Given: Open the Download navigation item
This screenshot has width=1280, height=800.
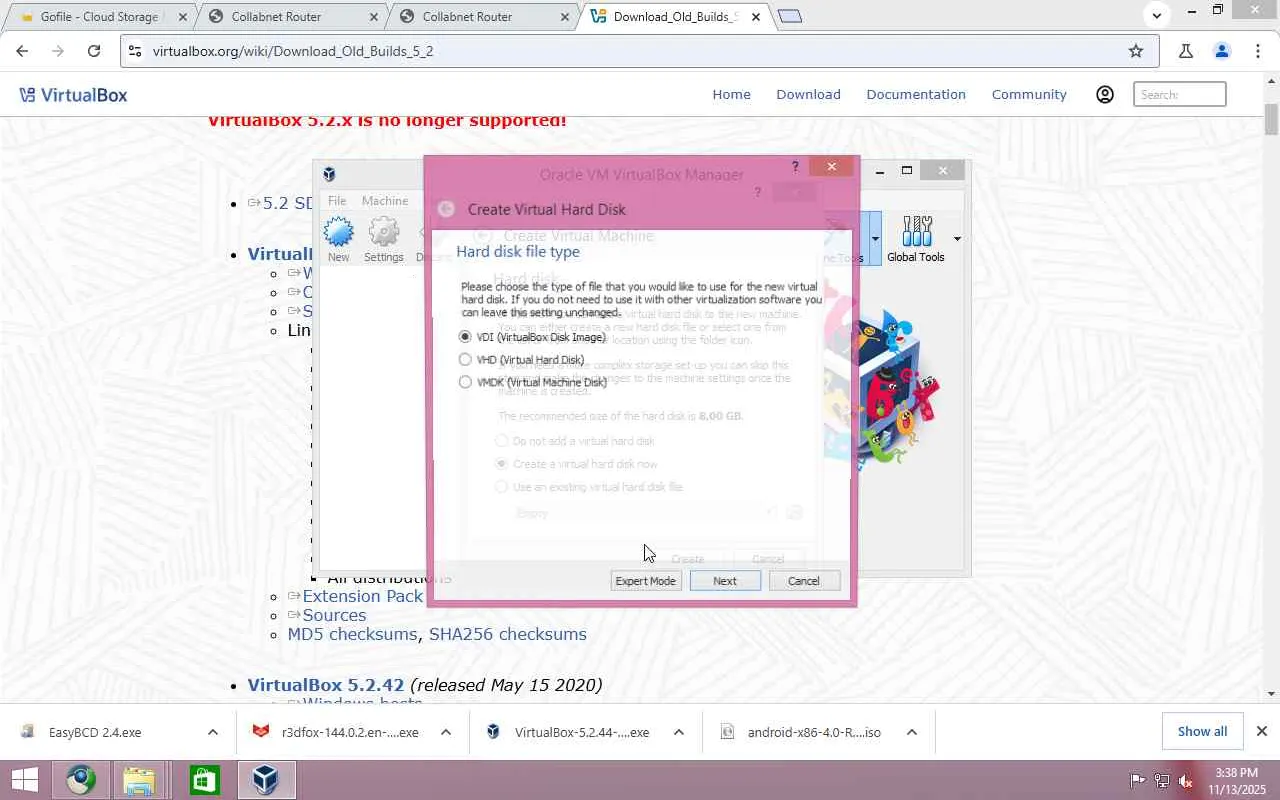Looking at the screenshot, I should [x=808, y=95].
